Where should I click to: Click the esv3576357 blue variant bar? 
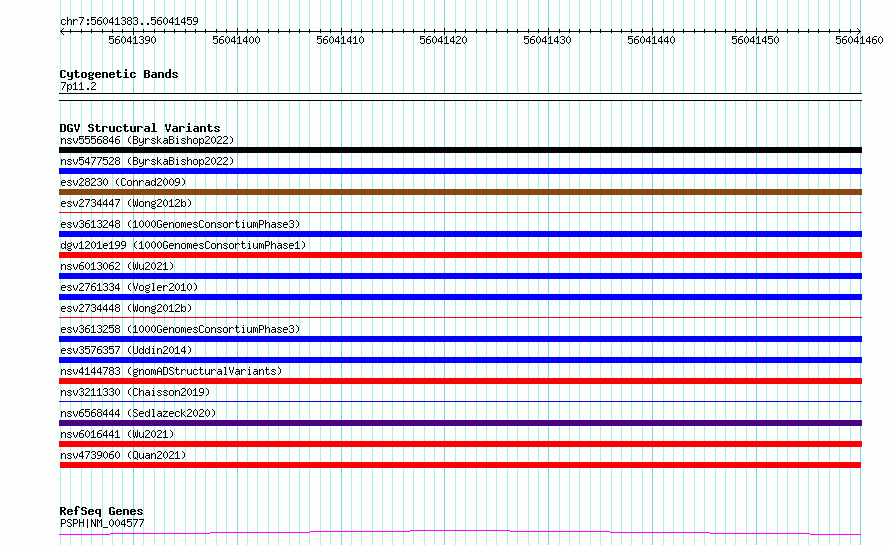460,360
